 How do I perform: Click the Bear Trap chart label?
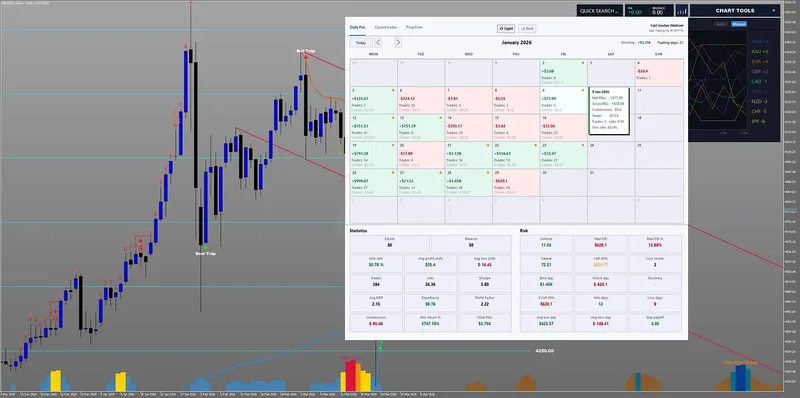click(206, 254)
